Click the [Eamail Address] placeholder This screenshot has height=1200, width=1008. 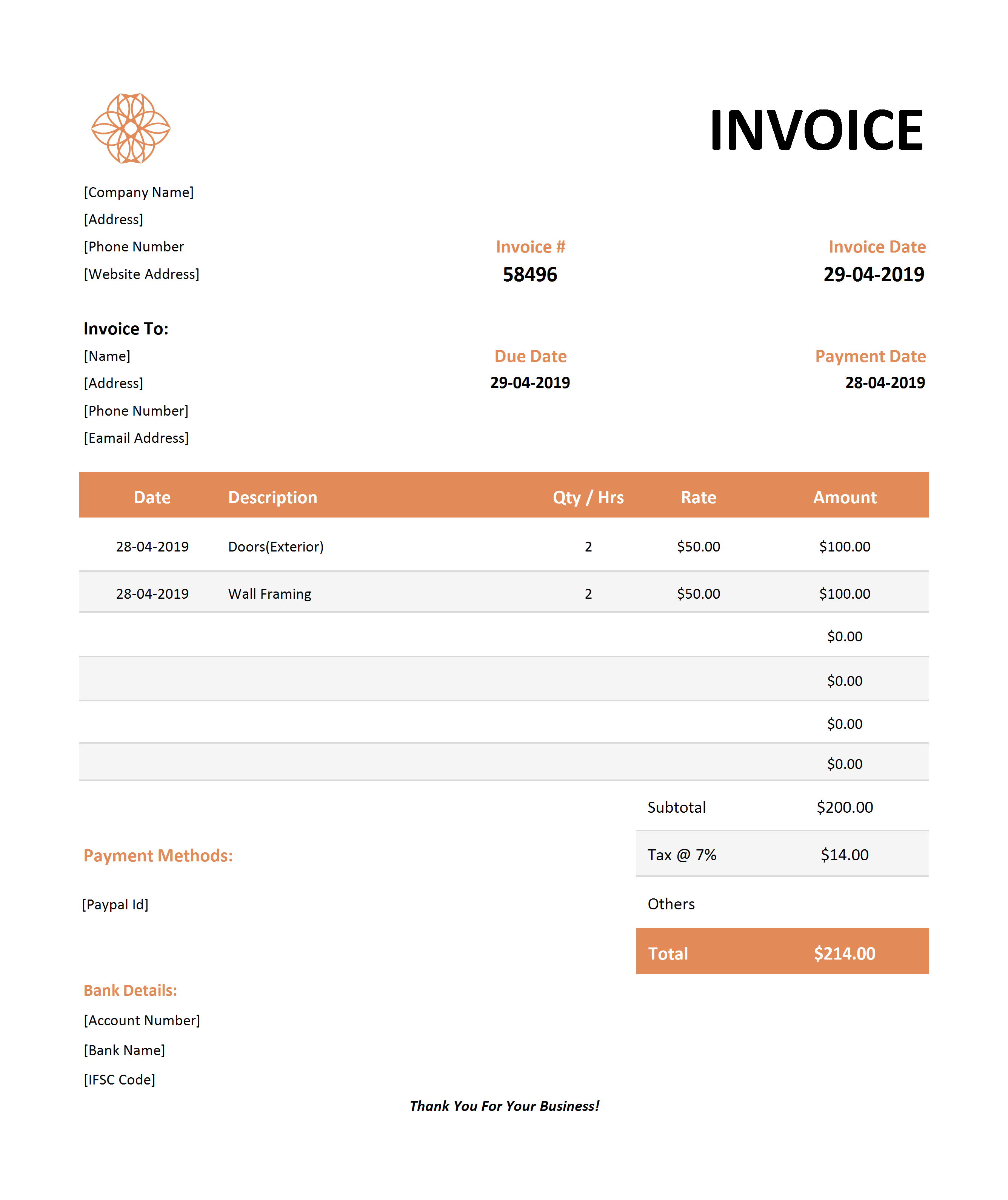click(136, 438)
